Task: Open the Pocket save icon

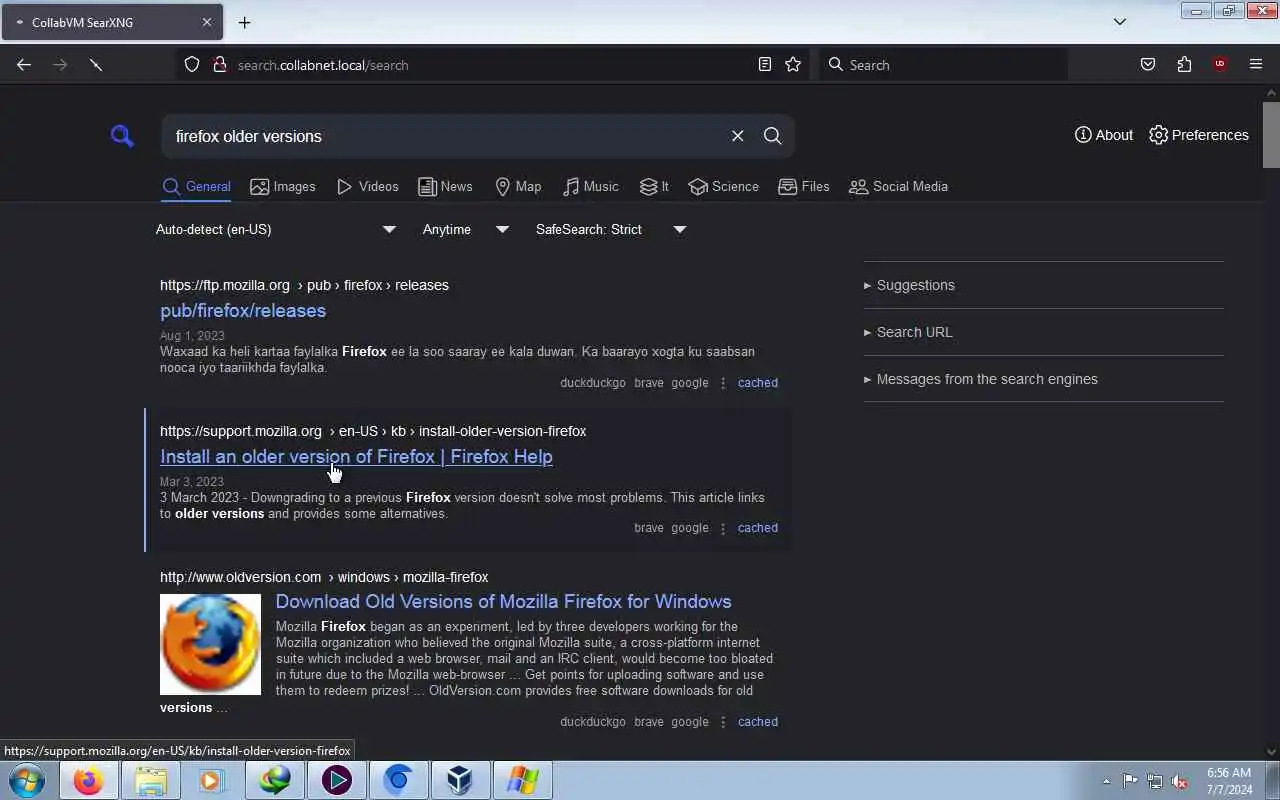Action: (1148, 64)
